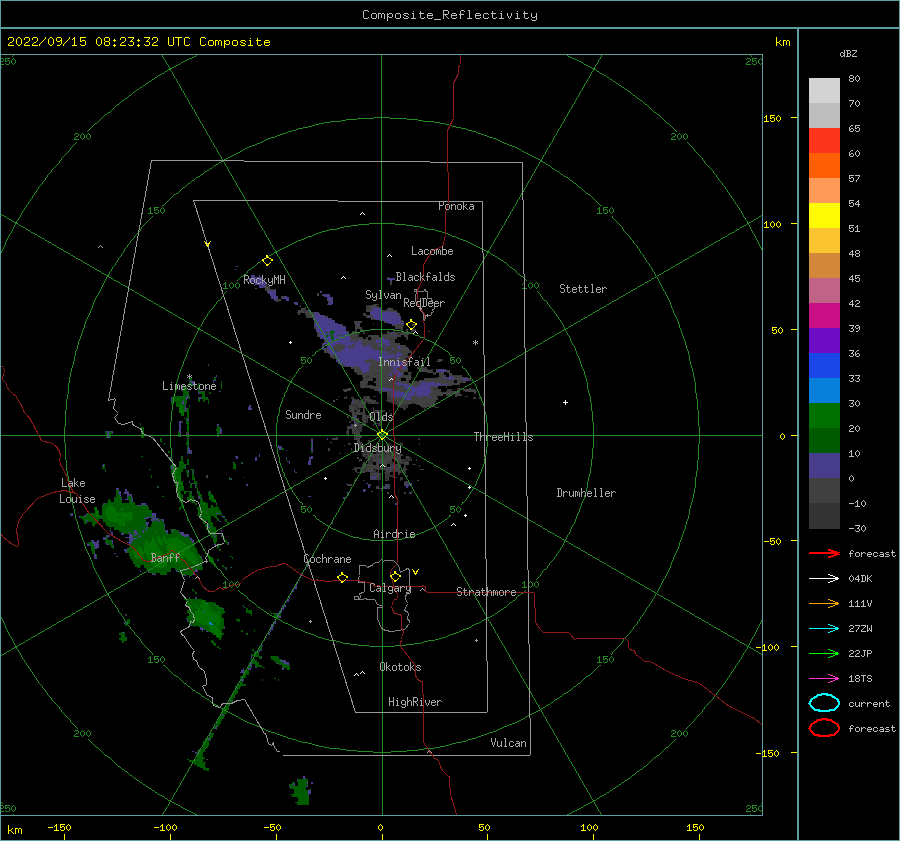Click the red forecast ellipse icon
The width and height of the screenshot is (900, 841).
tap(824, 728)
